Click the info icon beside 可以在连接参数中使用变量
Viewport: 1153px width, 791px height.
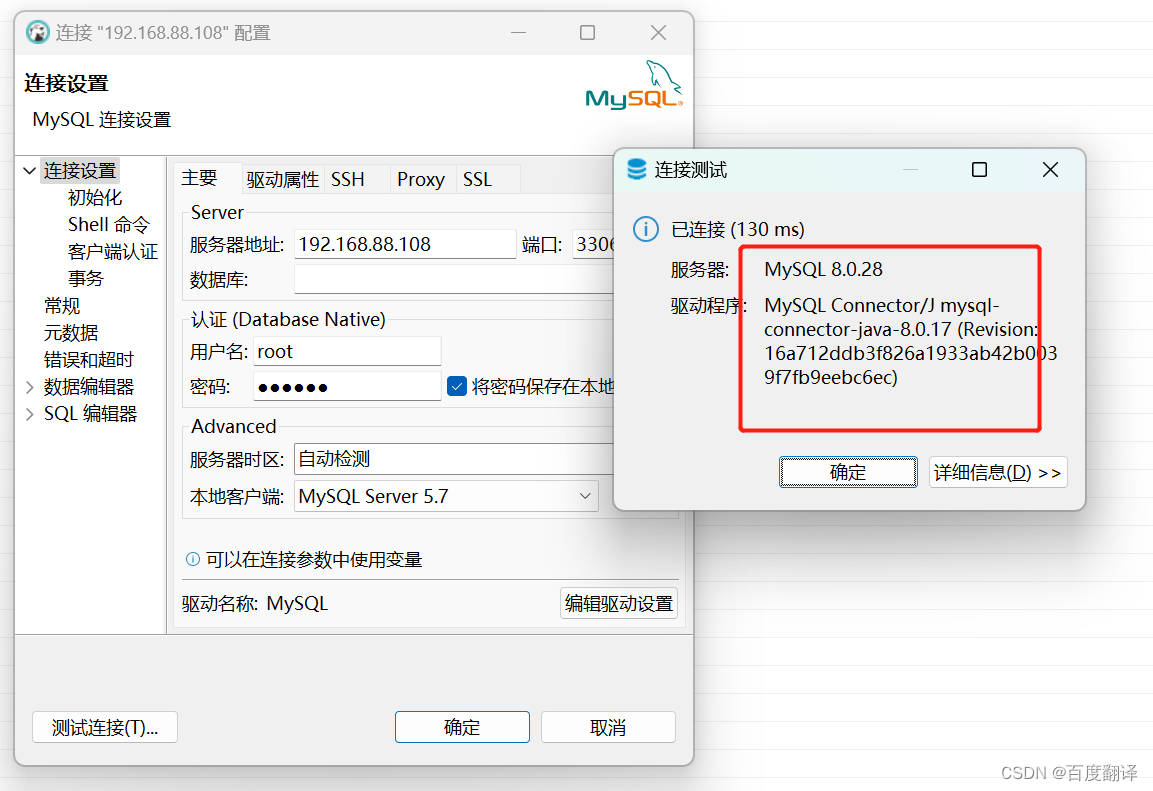pos(193,559)
